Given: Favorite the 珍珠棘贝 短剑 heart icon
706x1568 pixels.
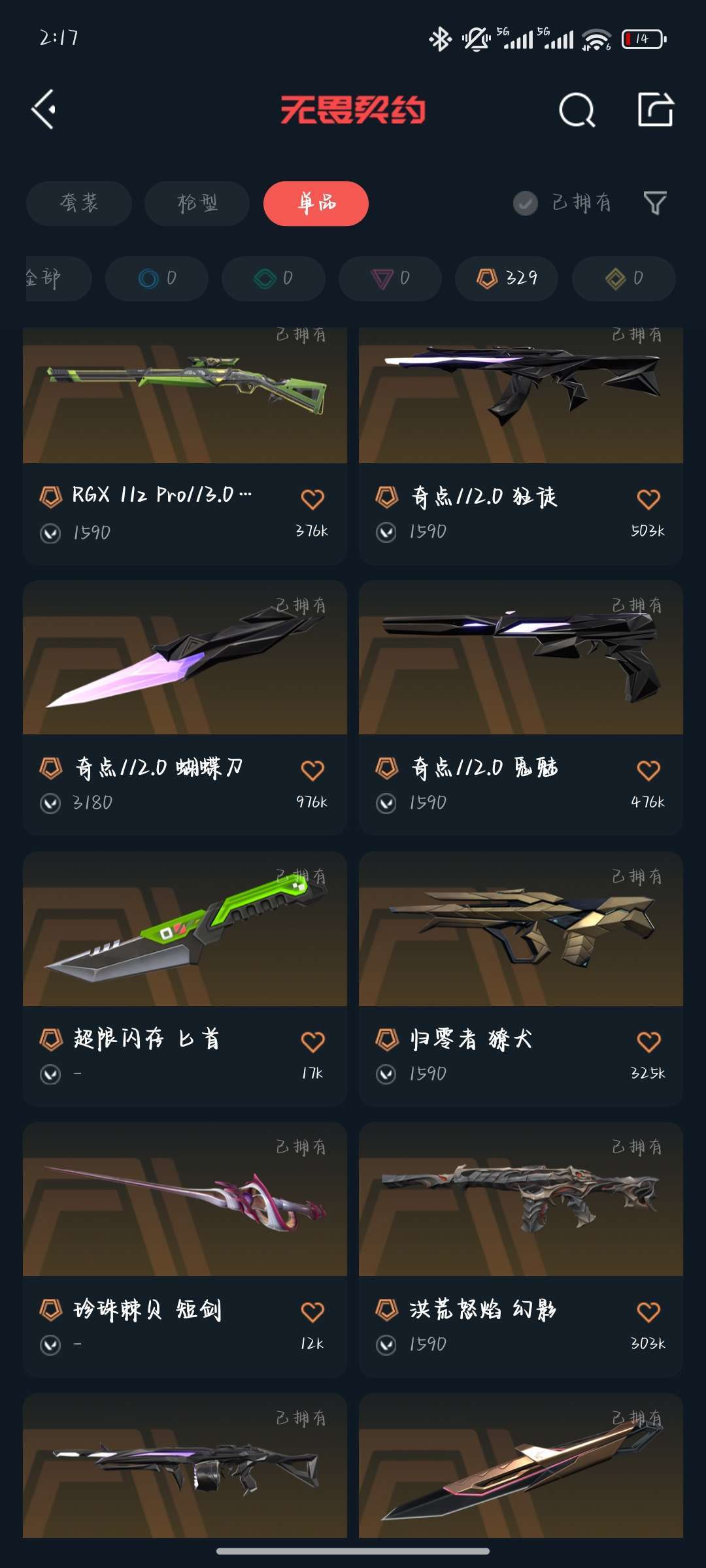Looking at the screenshot, I should (x=312, y=1312).
